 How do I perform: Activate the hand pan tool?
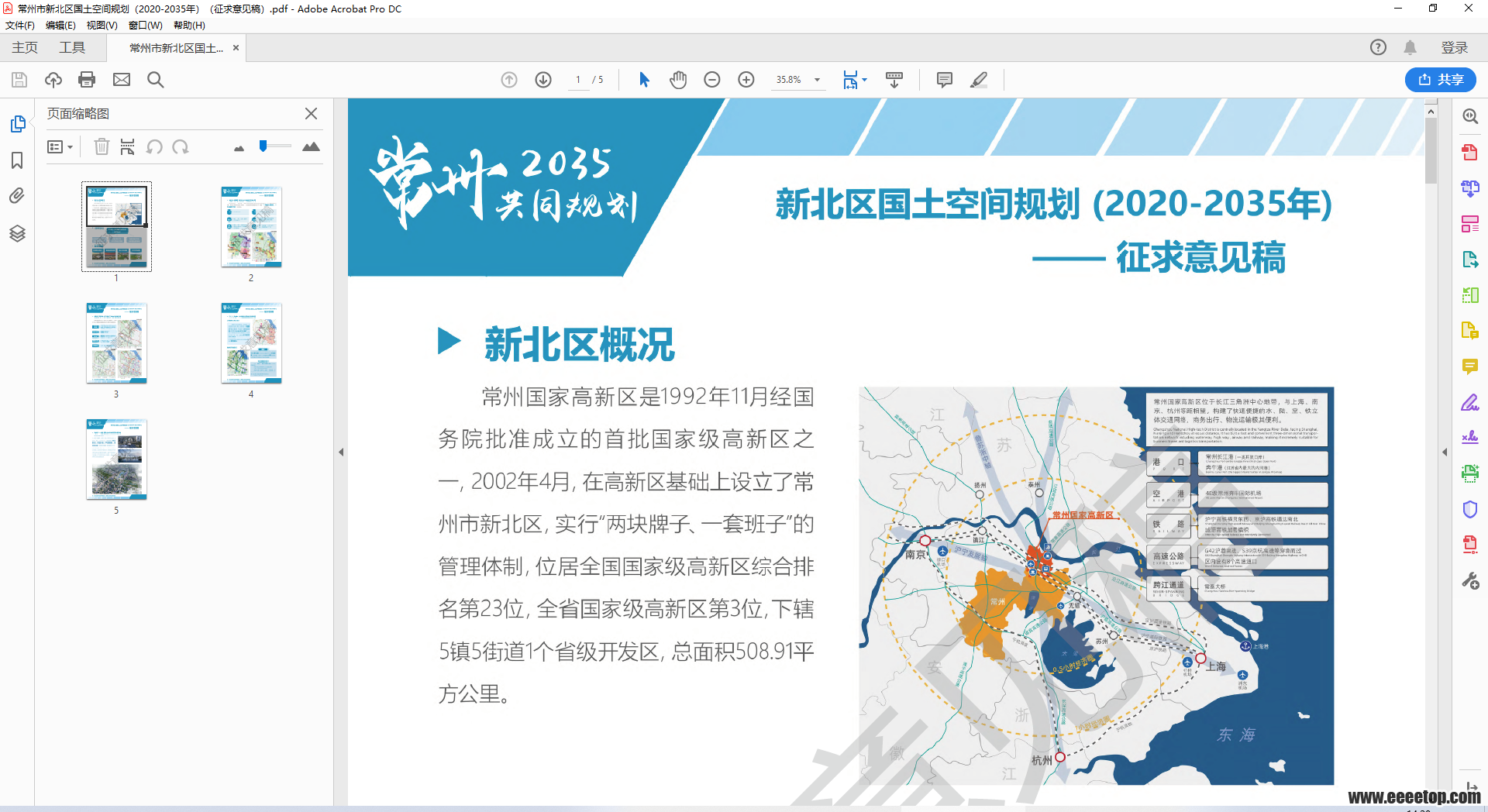pos(678,80)
